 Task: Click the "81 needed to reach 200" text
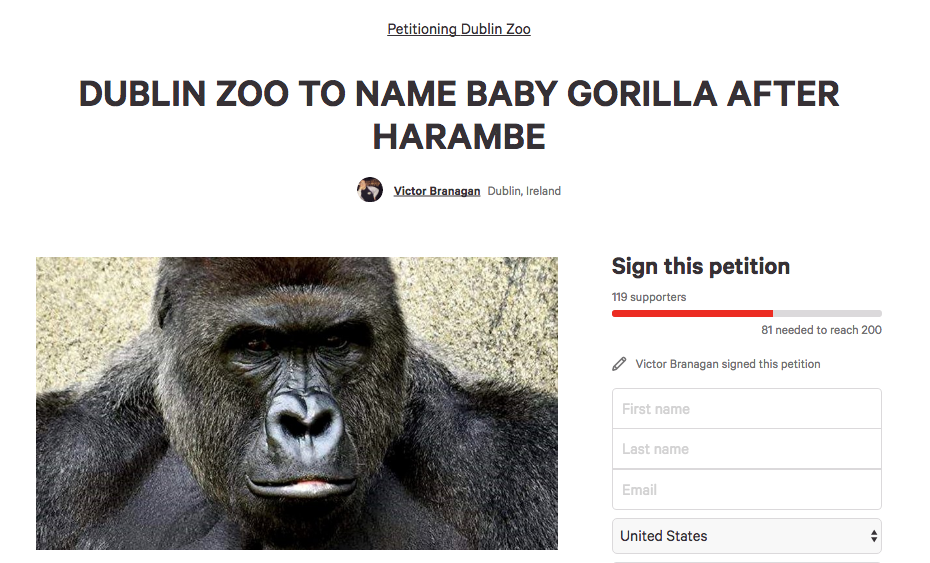pyautogui.click(x=821, y=330)
